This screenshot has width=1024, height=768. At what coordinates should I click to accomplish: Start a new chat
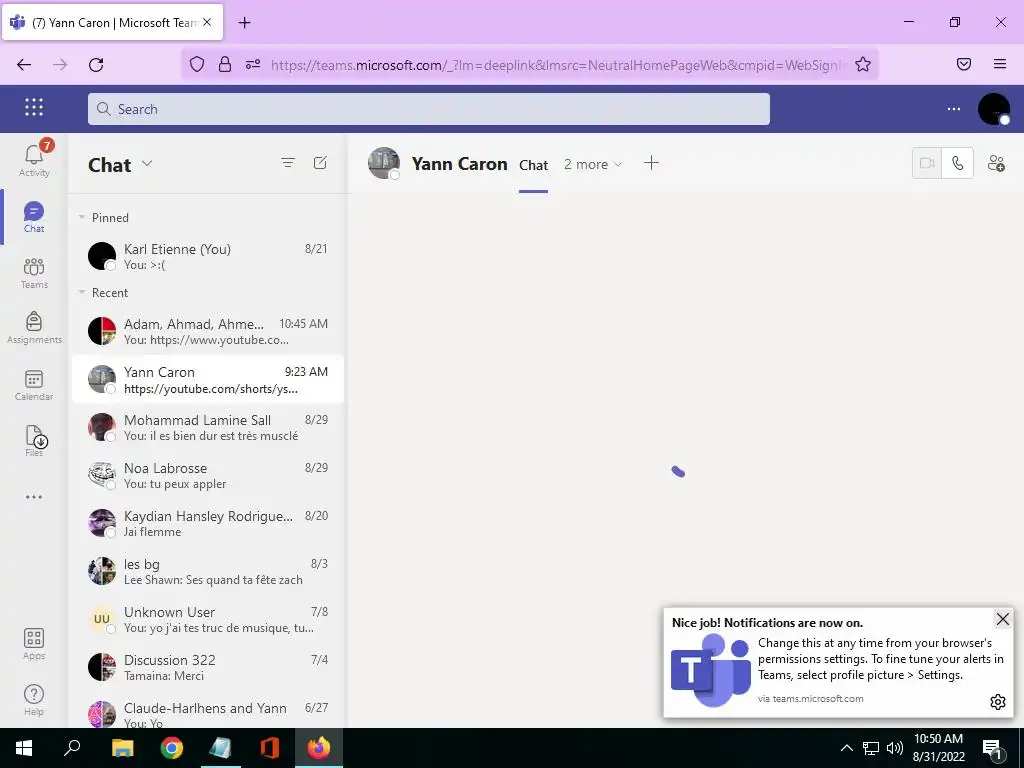pyautogui.click(x=320, y=163)
